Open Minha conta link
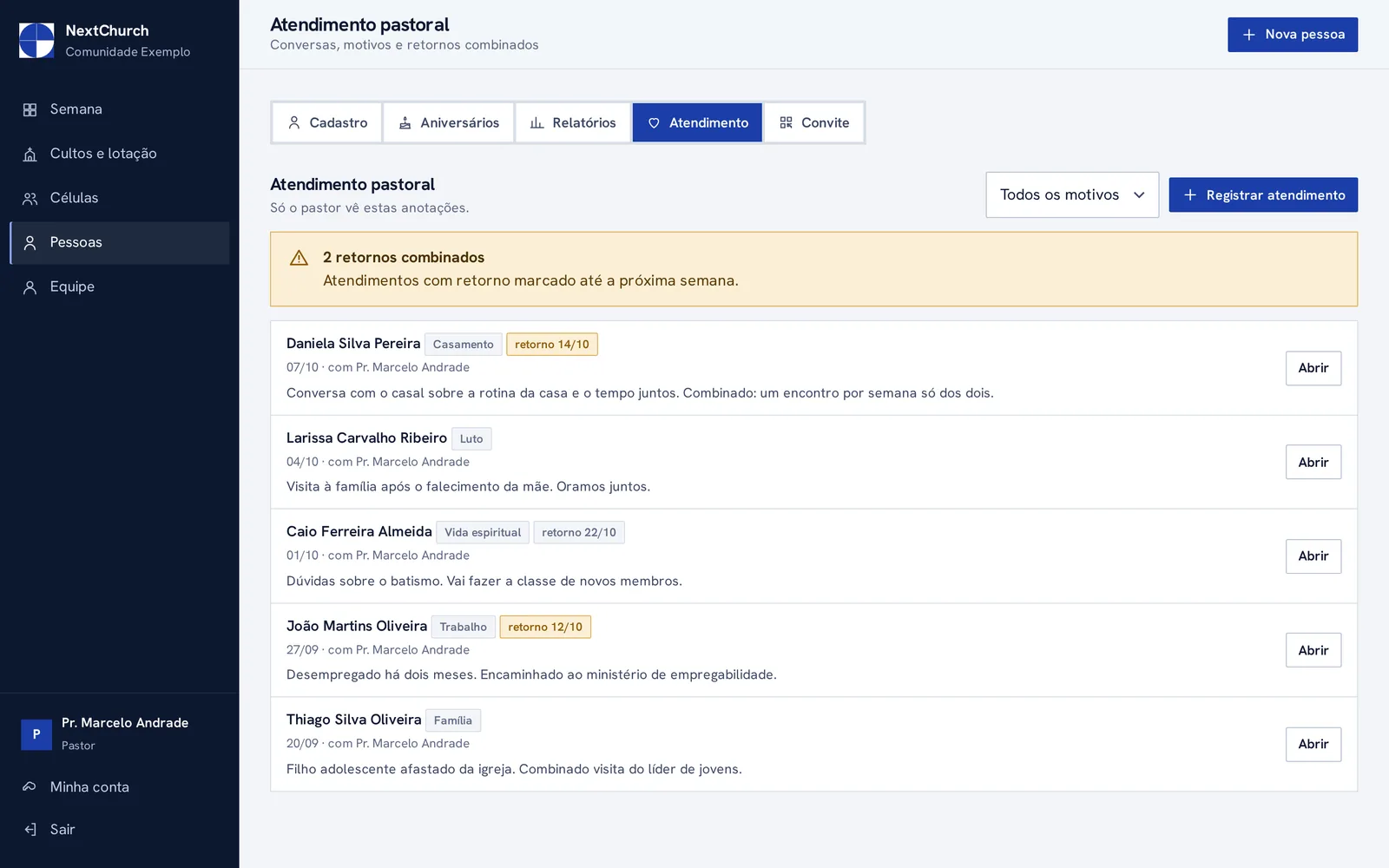The width and height of the screenshot is (1389, 868). coord(120,787)
